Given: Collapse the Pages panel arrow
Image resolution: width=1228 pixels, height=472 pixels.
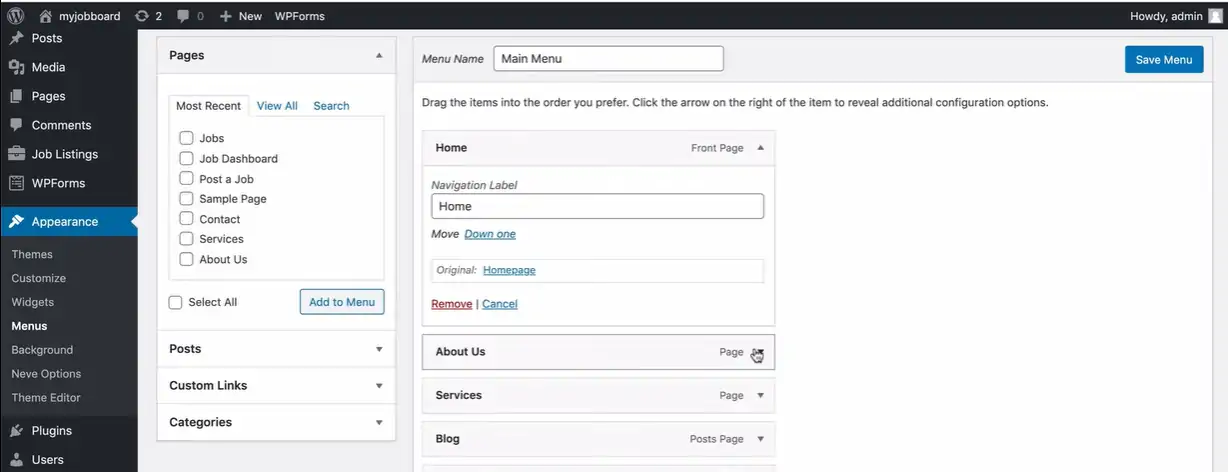Looking at the screenshot, I should click(x=379, y=56).
